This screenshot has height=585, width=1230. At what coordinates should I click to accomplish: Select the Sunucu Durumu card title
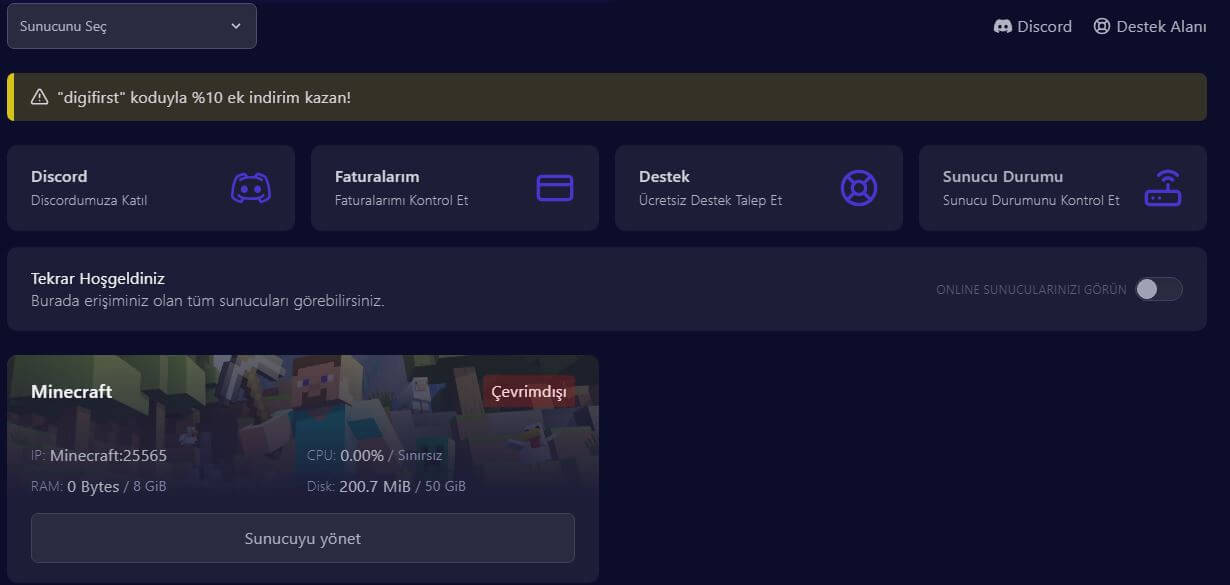click(x=1003, y=177)
